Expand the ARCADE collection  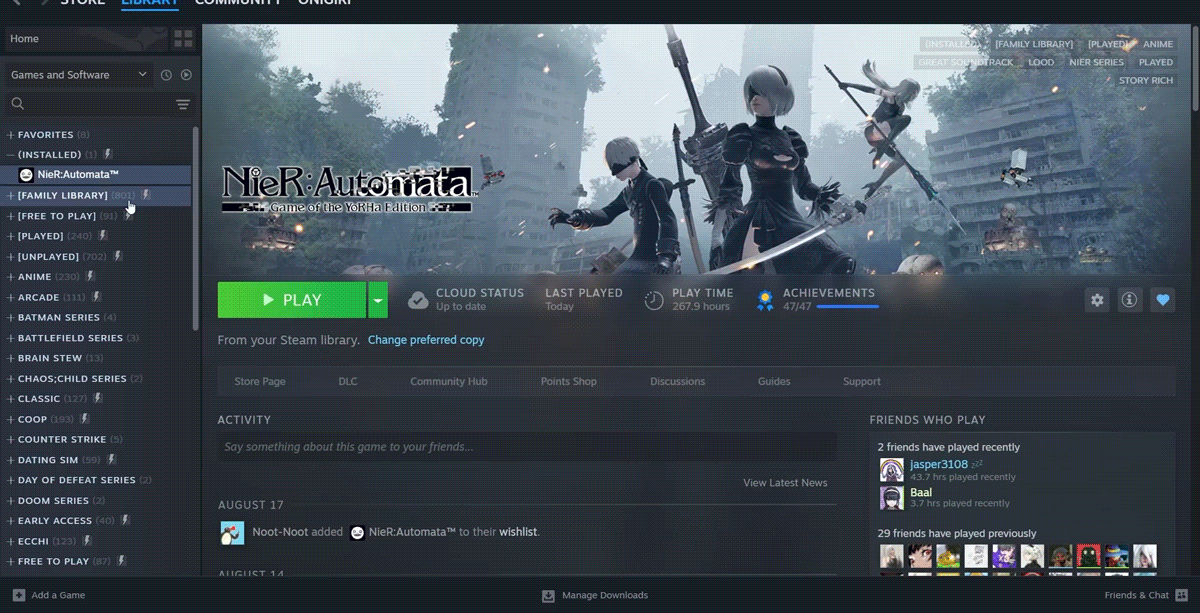point(10,297)
